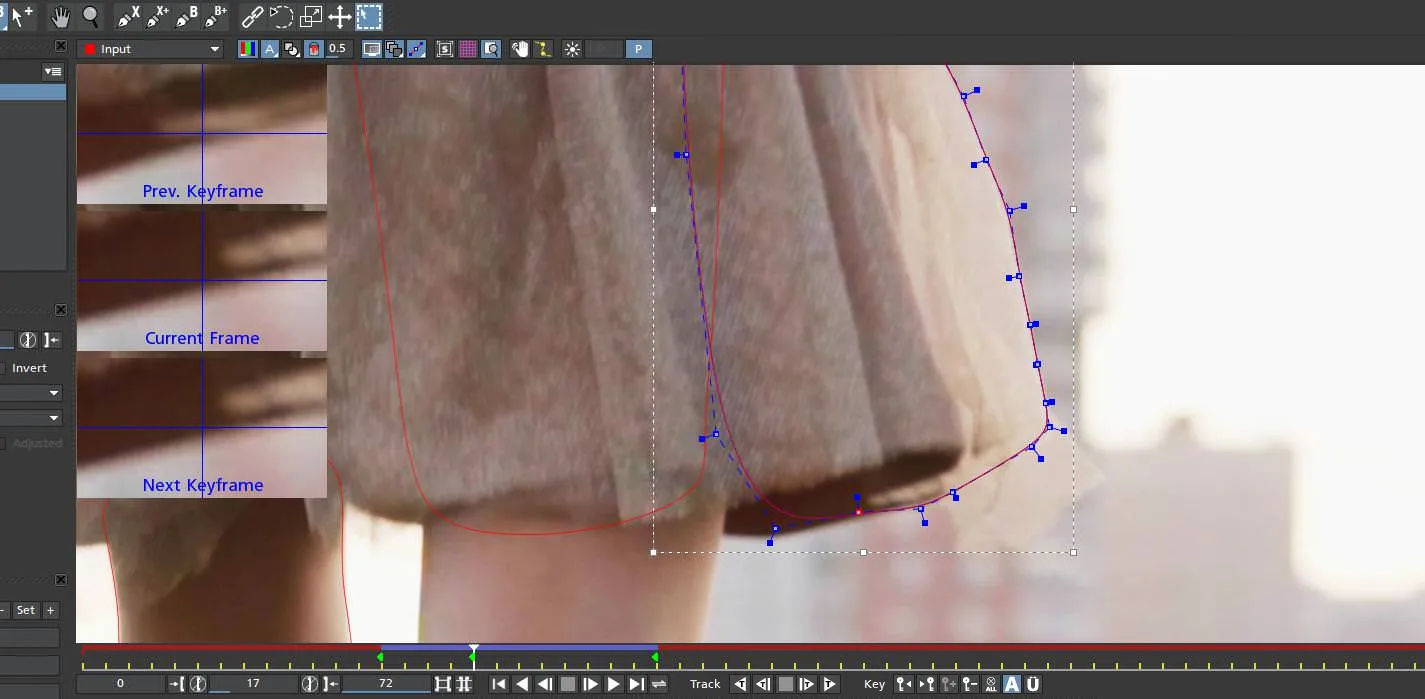Toggle the planar surface S button
This screenshot has width=1425, height=699.
445,49
